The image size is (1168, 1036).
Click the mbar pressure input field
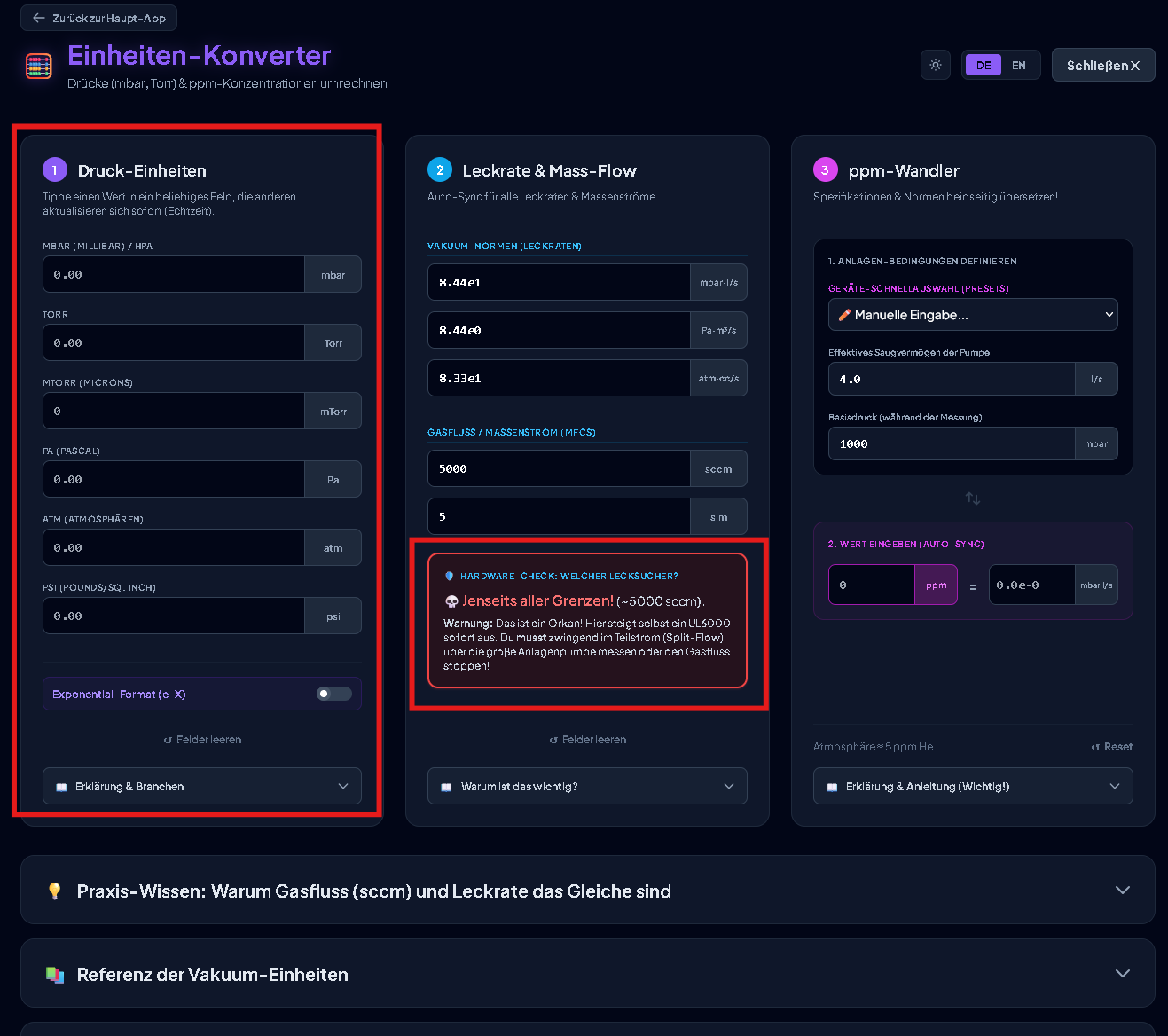click(x=174, y=275)
